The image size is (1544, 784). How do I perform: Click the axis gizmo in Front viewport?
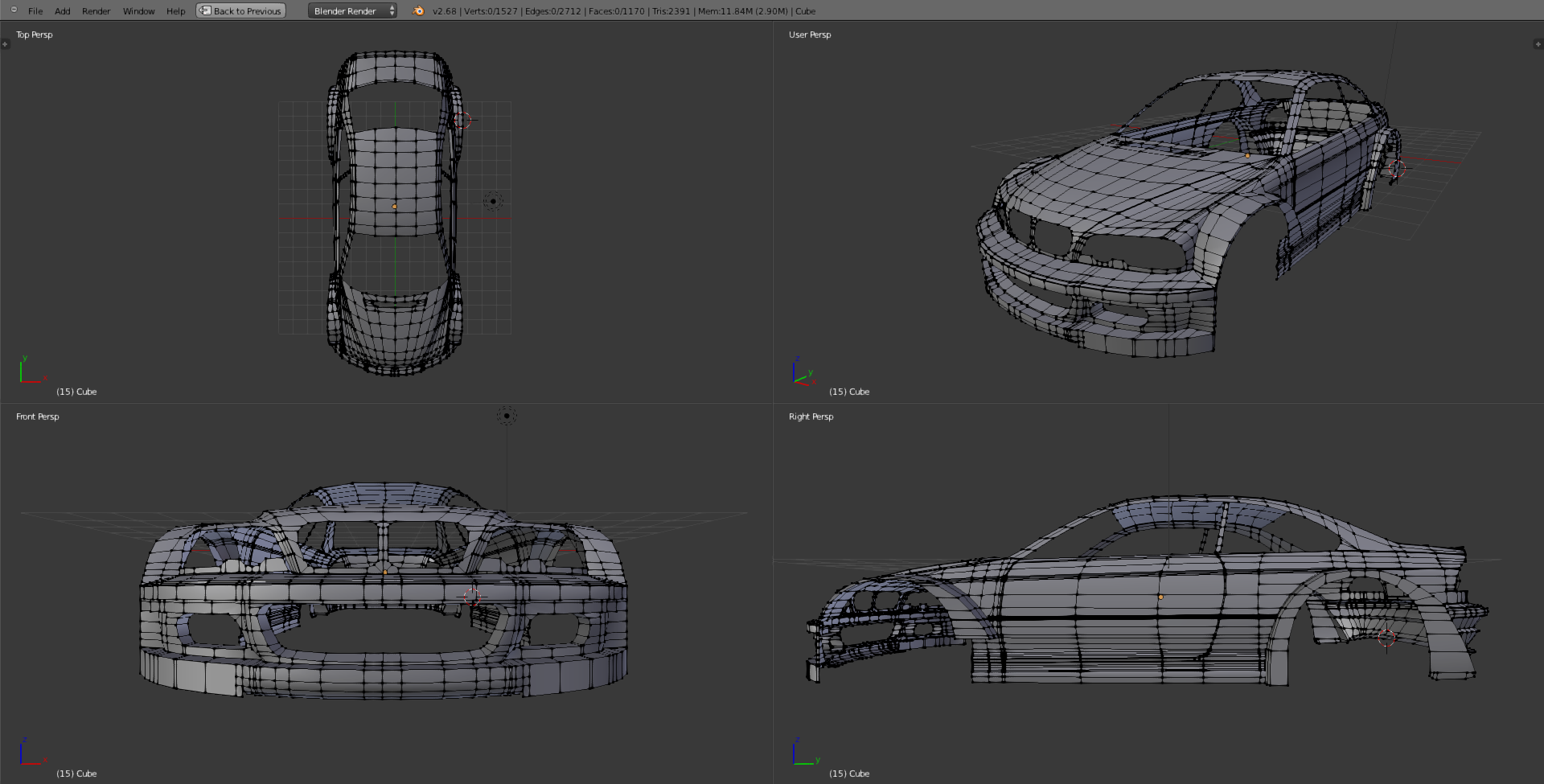29,753
